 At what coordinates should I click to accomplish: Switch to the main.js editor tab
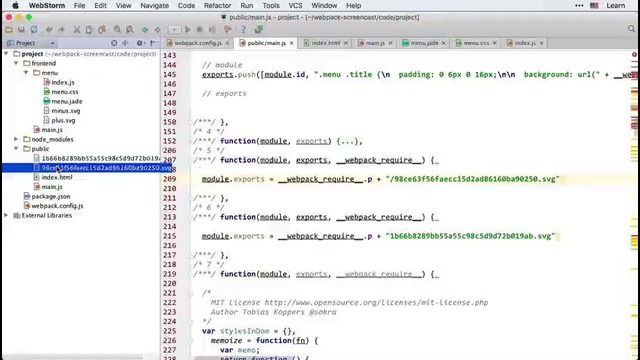[x=375, y=43]
